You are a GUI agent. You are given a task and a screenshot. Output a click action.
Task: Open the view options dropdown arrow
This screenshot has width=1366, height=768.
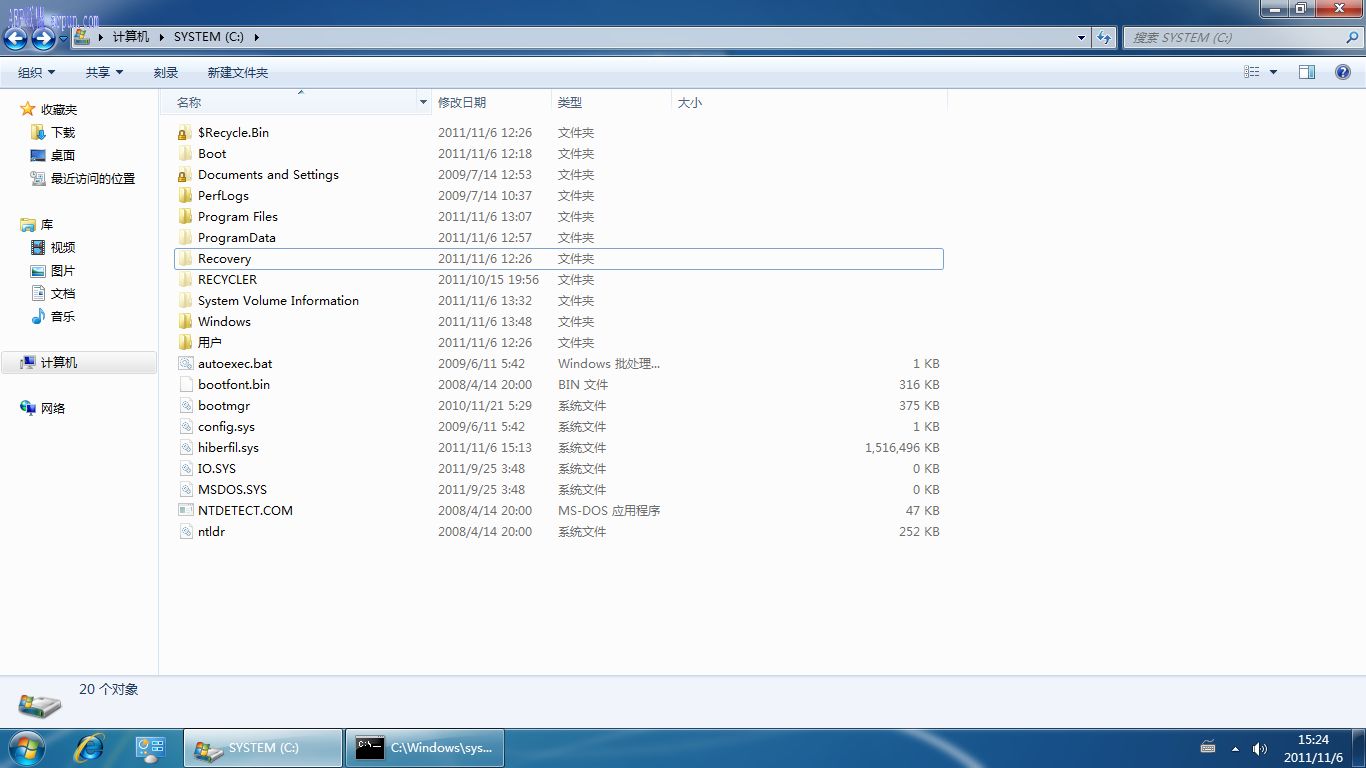tap(1273, 72)
